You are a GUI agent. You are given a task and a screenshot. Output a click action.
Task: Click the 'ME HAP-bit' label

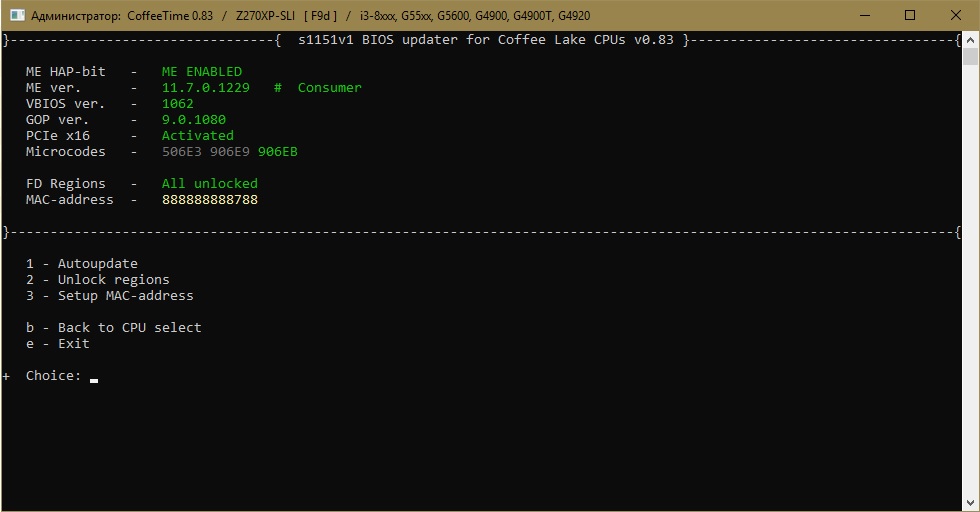[66, 72]
